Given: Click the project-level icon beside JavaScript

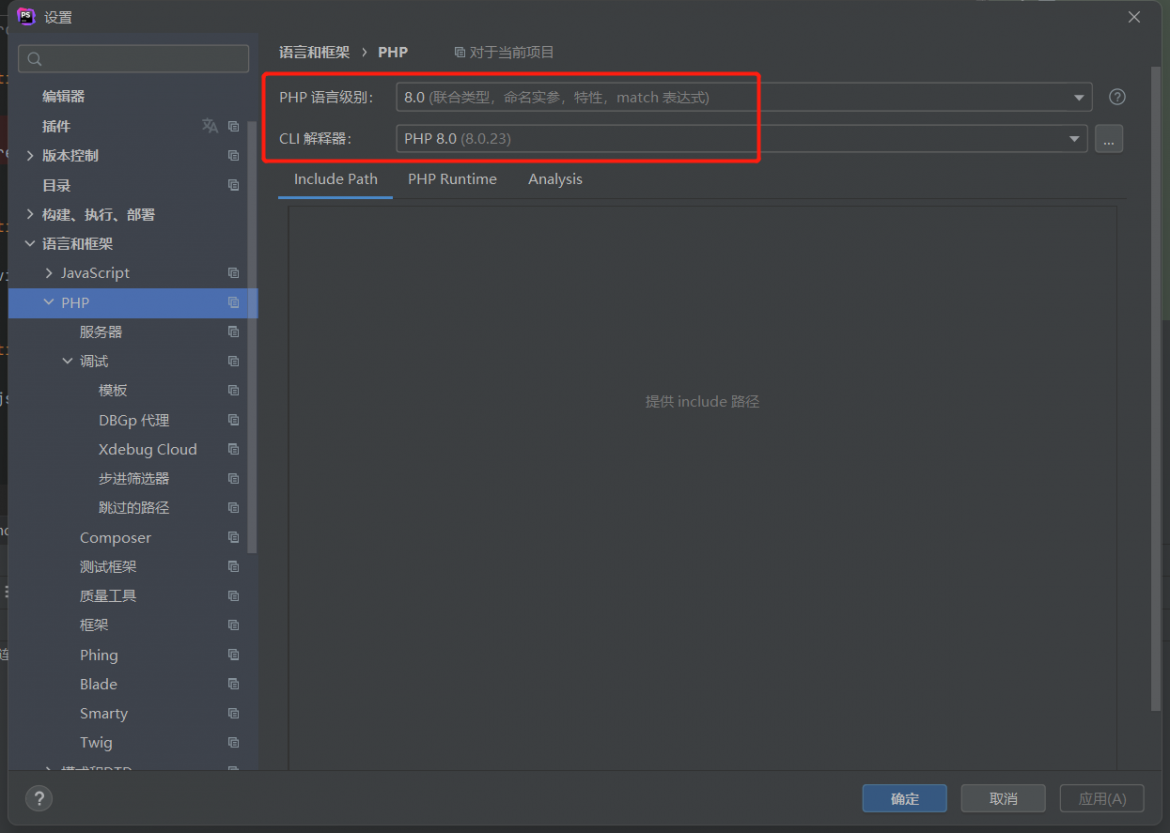Looking at the screenshot, I should tap(234, 273).
